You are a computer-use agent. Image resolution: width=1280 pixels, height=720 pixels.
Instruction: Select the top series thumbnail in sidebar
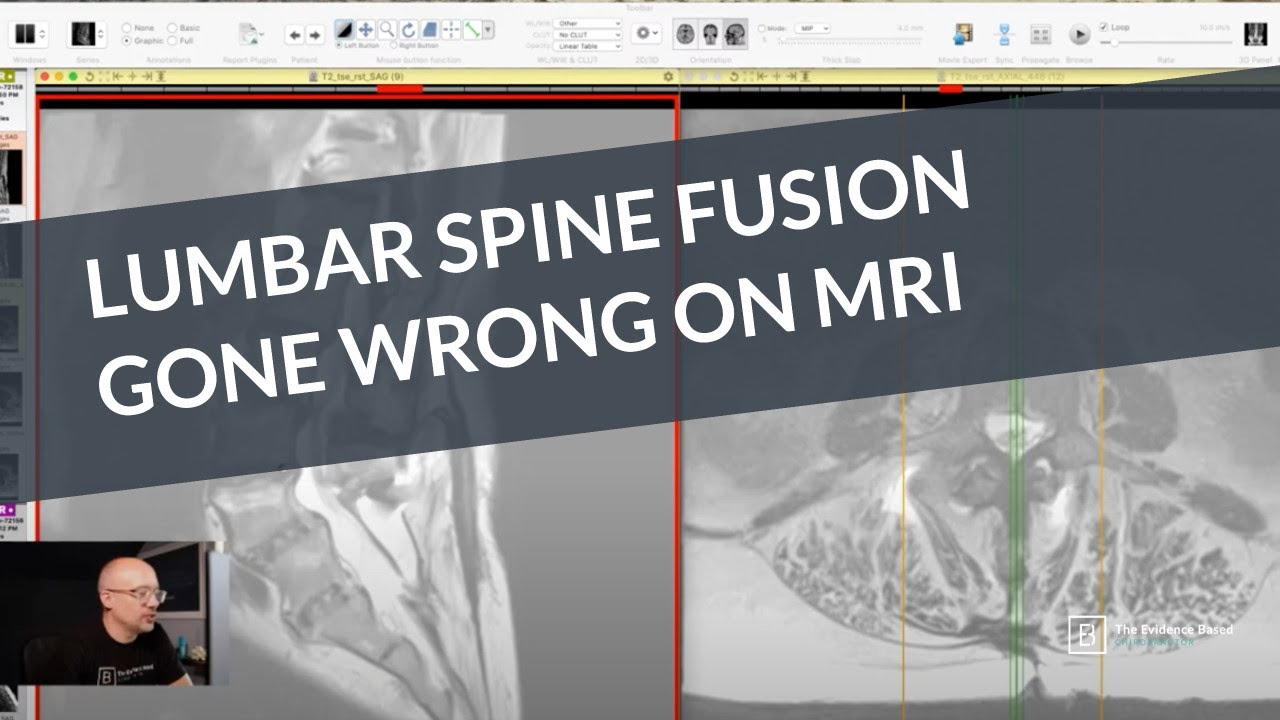[13, 178]
